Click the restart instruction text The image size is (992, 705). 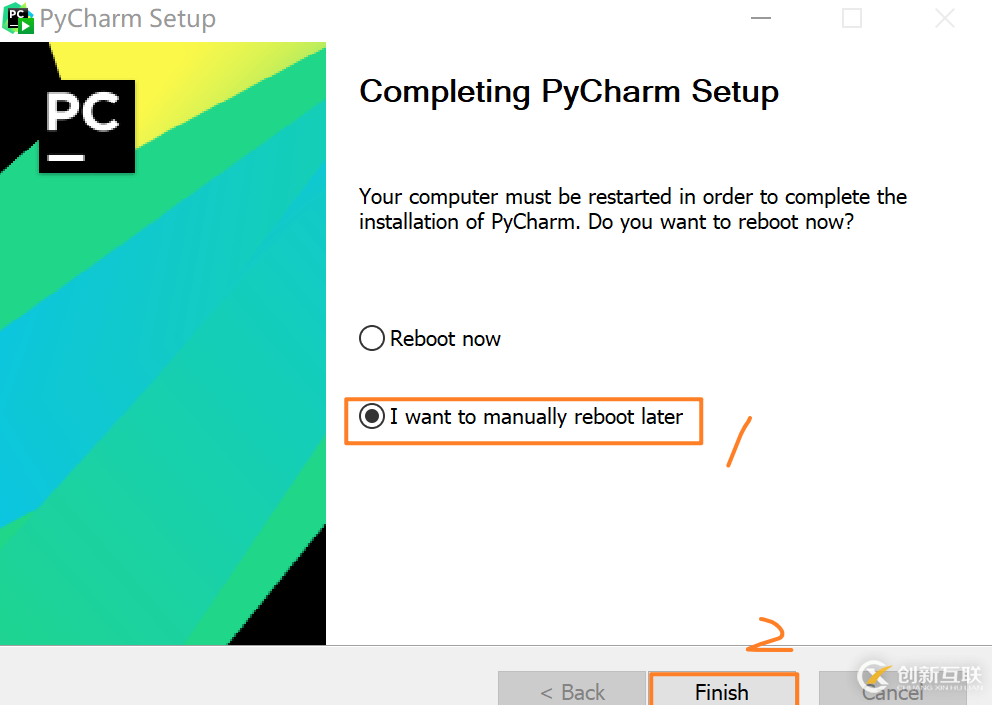(632, 208)
